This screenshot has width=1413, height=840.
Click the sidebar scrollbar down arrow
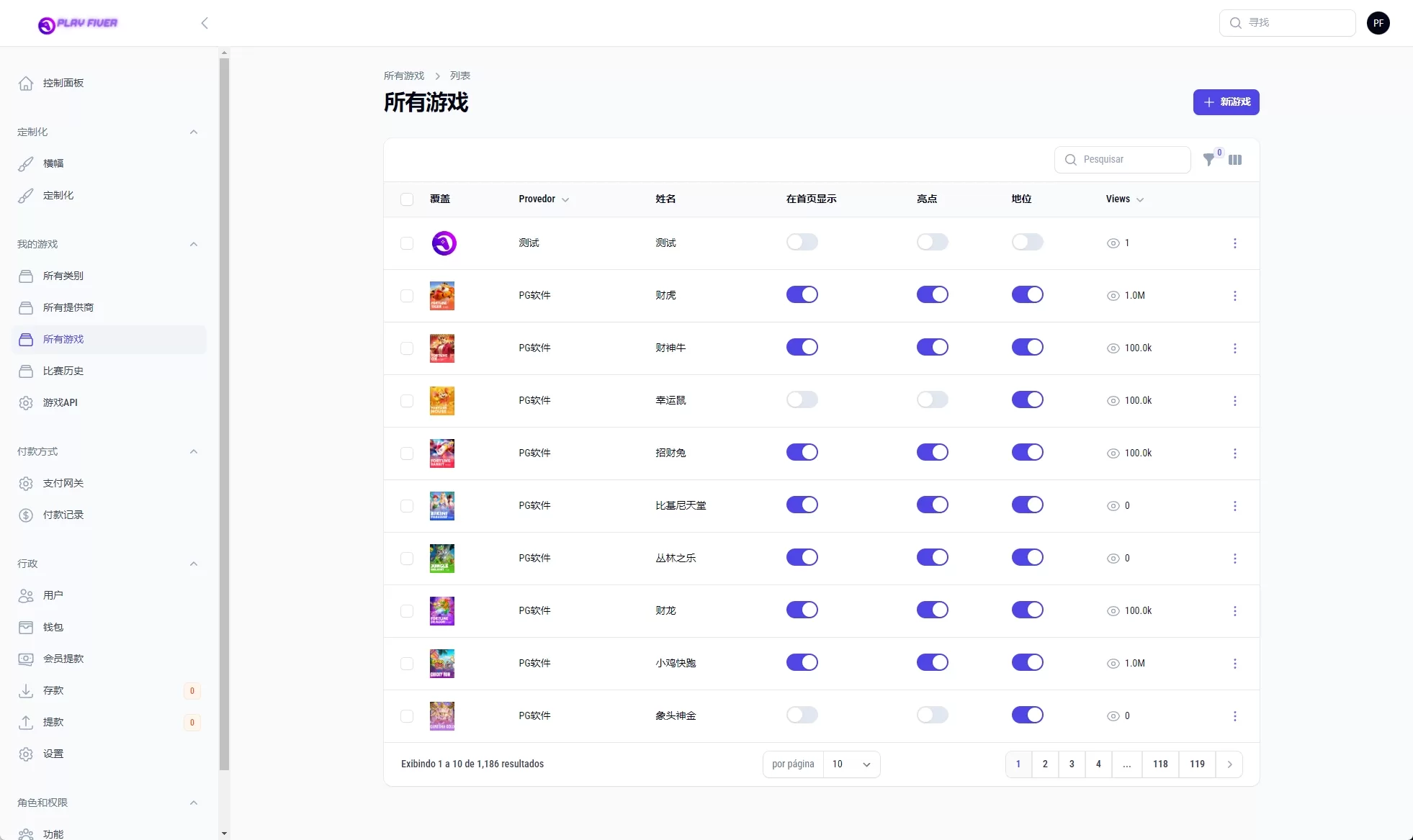224,834
